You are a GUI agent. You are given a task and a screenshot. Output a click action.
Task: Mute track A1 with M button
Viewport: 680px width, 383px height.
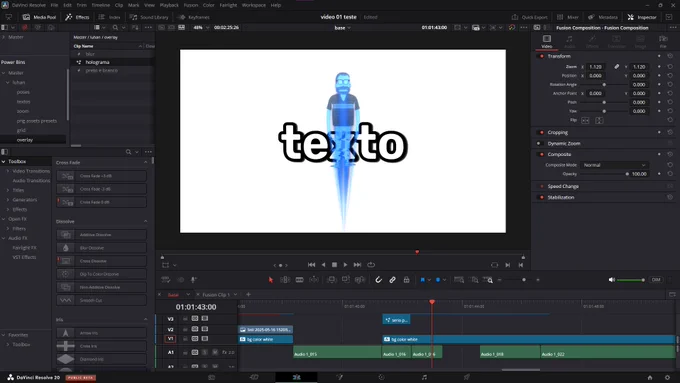tap(214, 352)
